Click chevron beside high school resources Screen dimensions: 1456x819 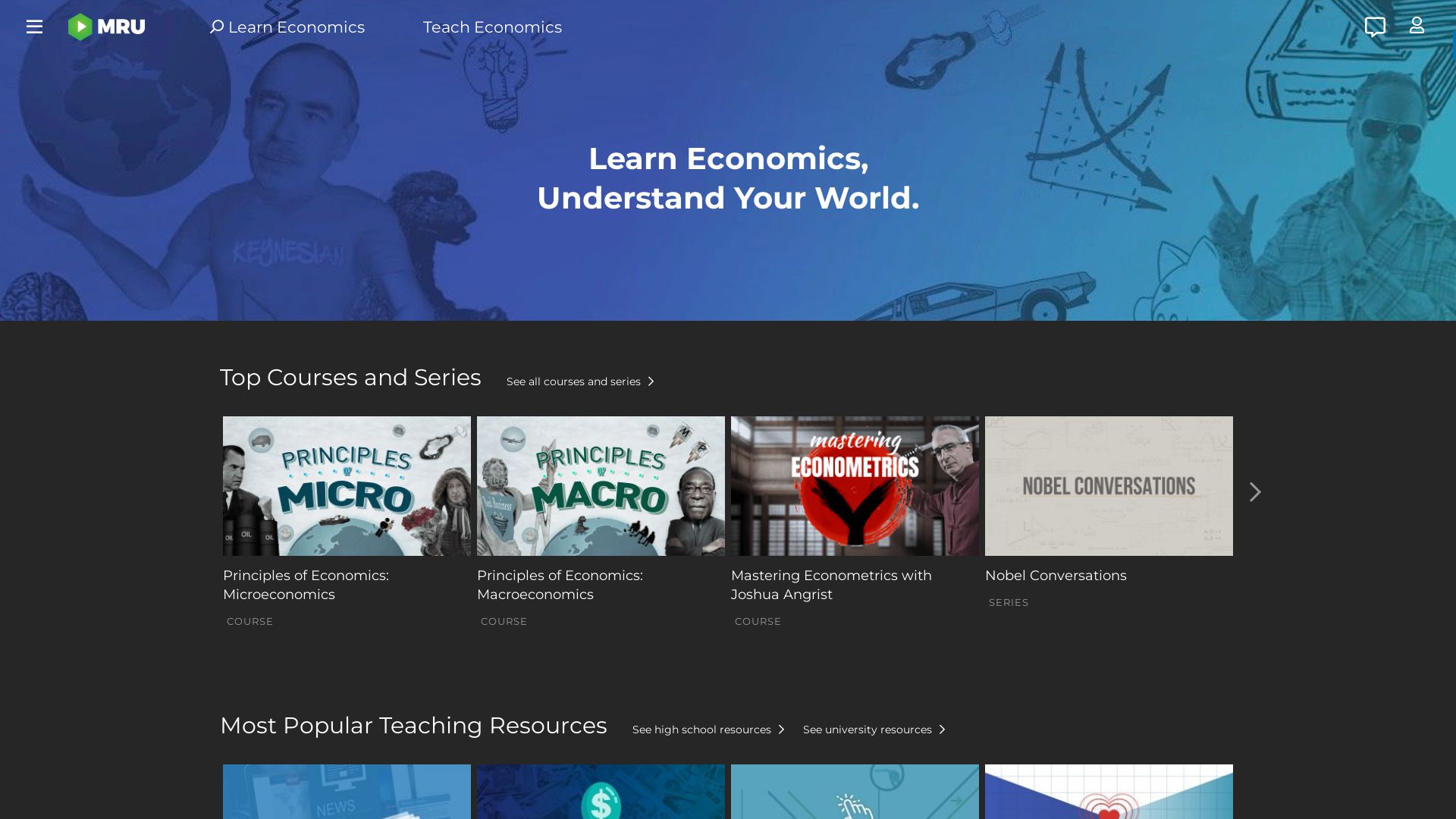pyautogui.click(x=781, y=730)
